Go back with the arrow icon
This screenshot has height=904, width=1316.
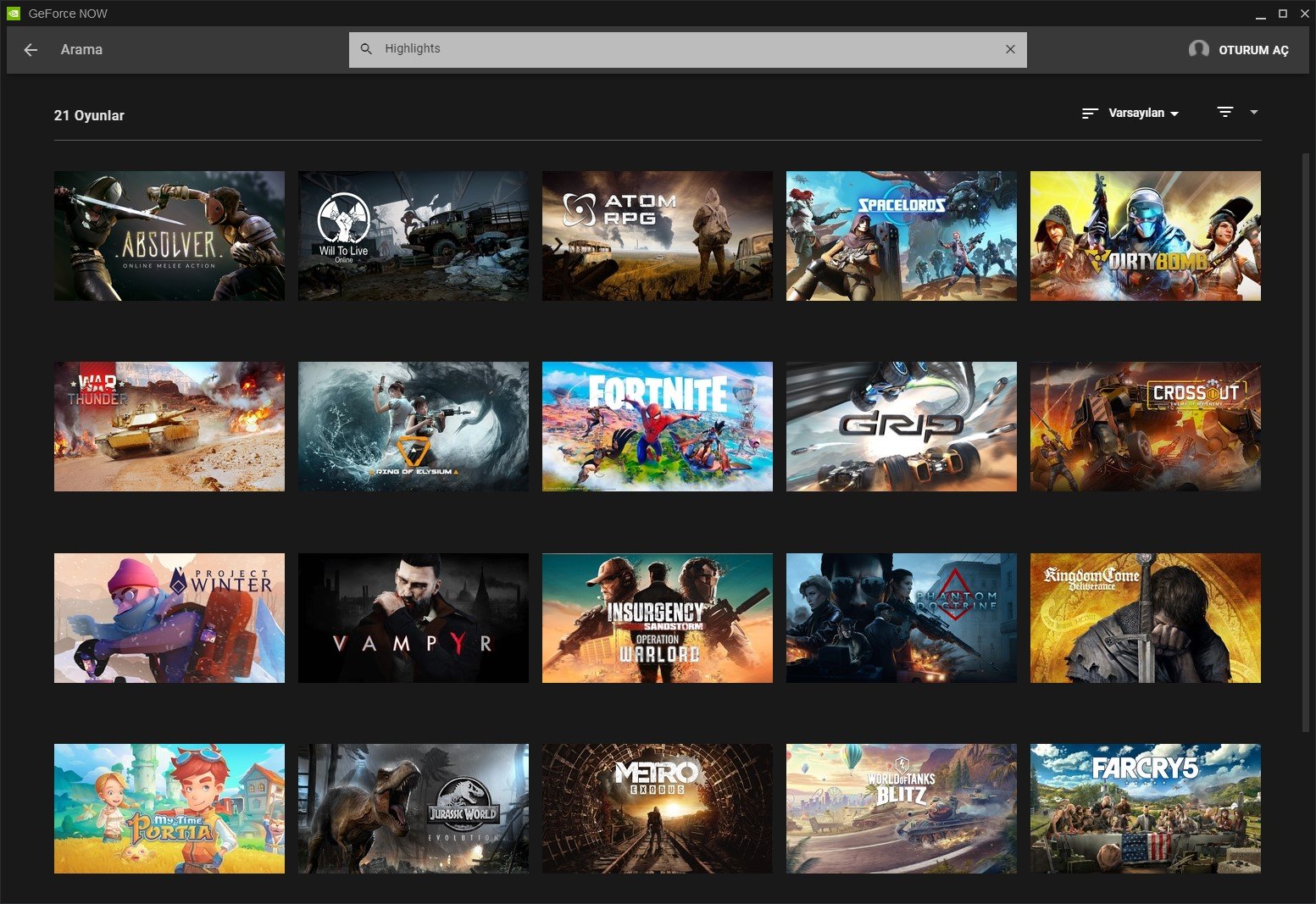31,50
